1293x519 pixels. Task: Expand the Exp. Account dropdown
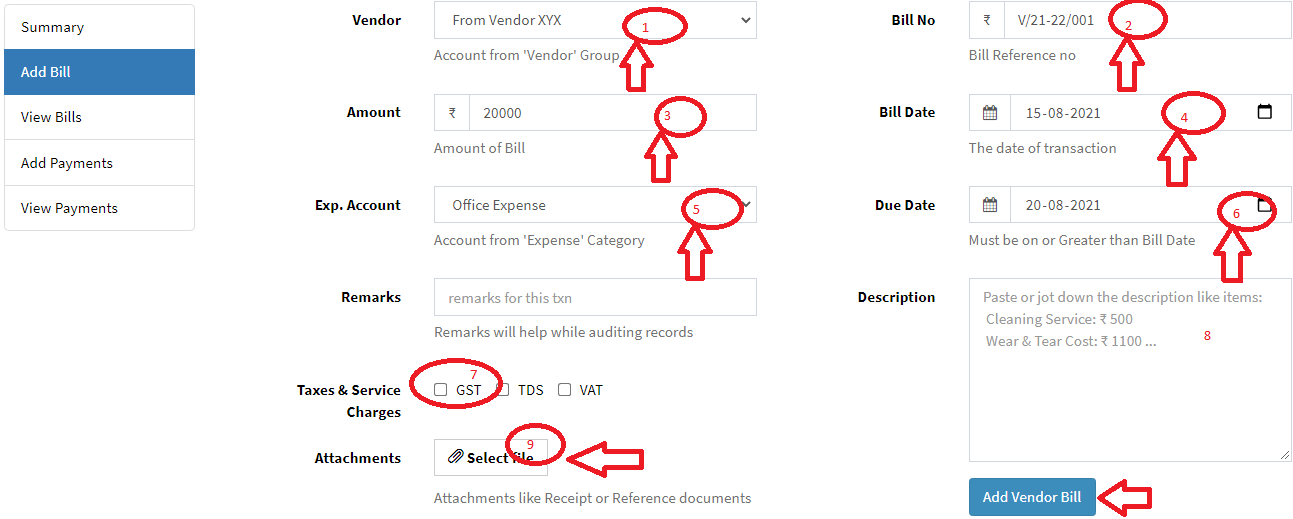pyautogui.click(x=594, y=205)
